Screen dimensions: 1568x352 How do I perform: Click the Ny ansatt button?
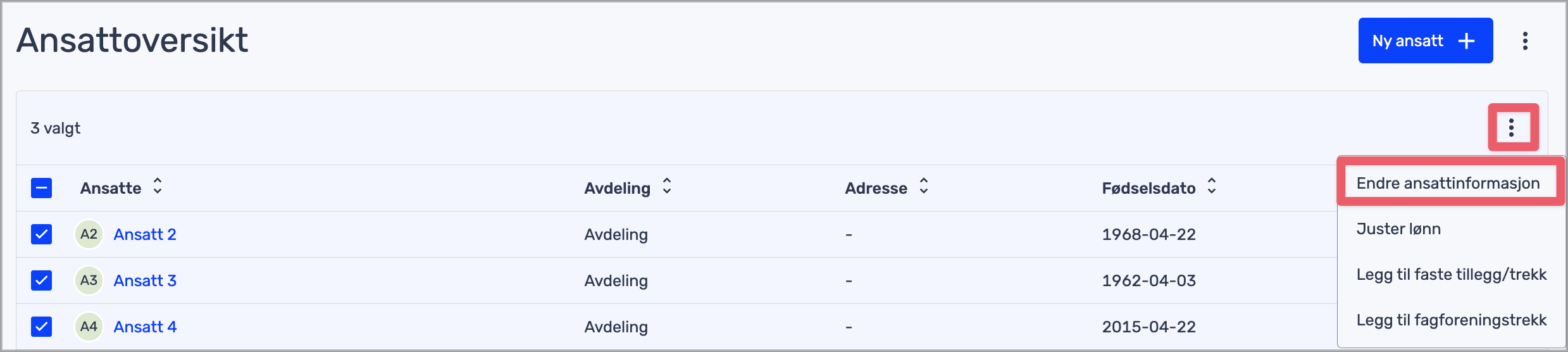click(x=1425, y=41)
